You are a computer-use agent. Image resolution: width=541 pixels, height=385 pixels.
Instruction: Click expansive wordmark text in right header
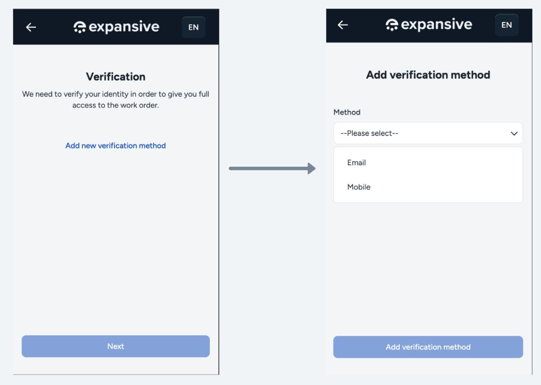tap(436, 24)
